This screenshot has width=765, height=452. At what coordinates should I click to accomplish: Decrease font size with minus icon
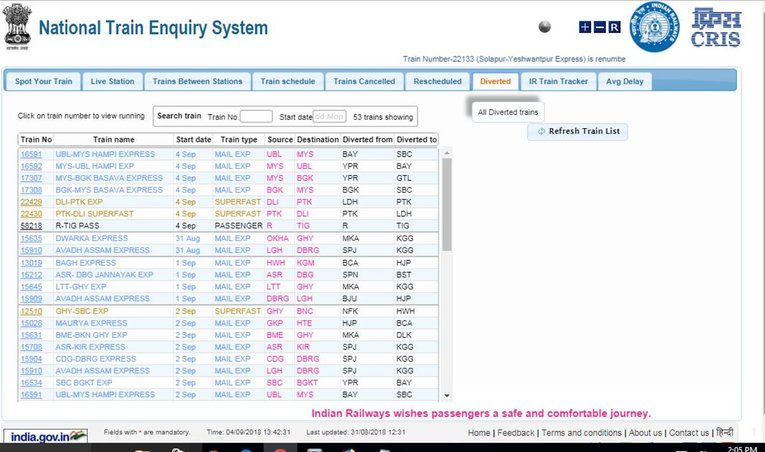pyautogui.click(x=599, y=27)
